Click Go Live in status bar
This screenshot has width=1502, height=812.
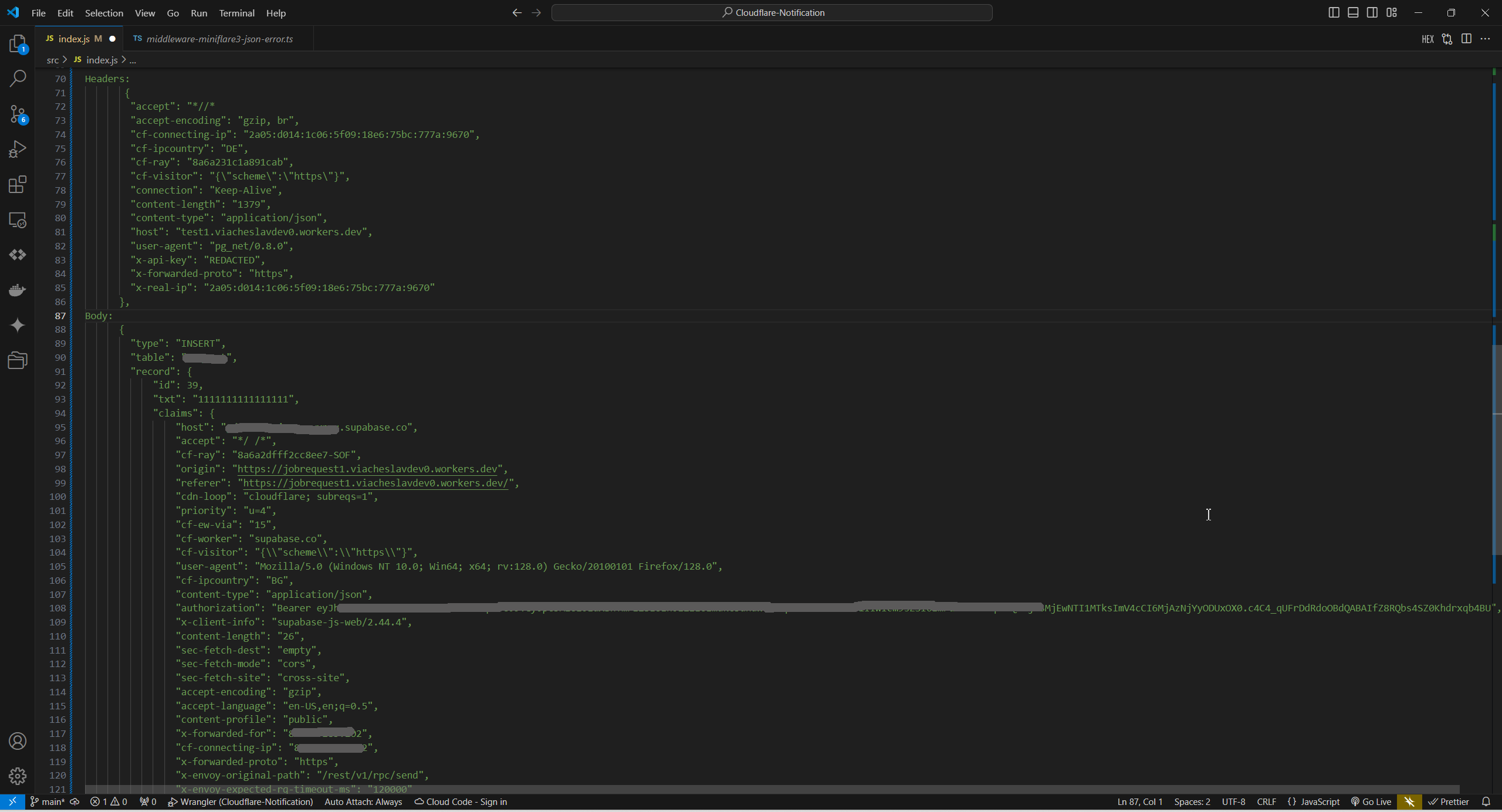pyautogui.click(x=1371, y=801)
